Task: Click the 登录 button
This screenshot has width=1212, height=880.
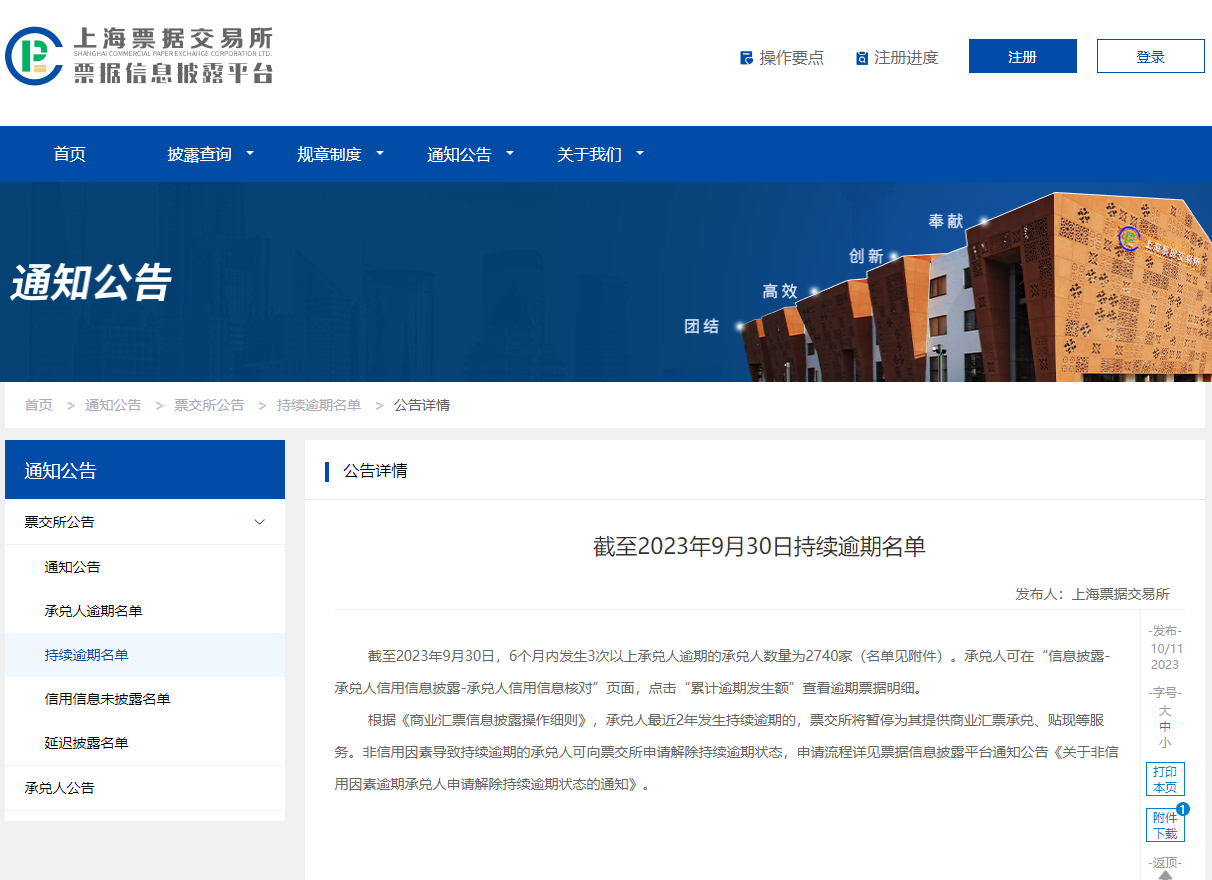Action: click(x=1150, y=57)
